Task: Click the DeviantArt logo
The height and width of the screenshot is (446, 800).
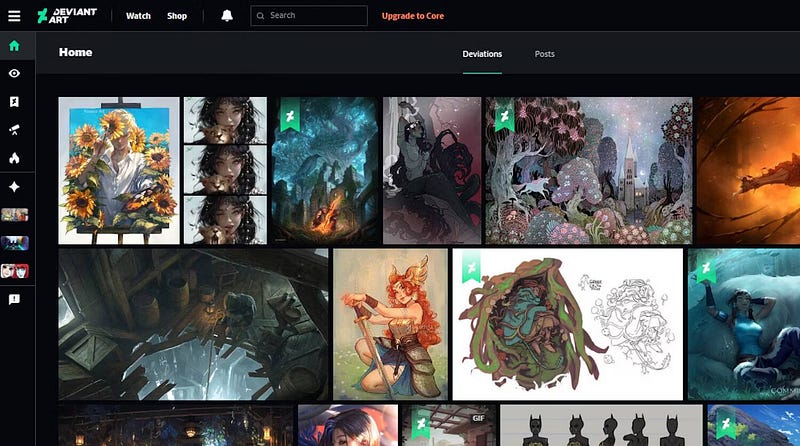Action: 67,16
